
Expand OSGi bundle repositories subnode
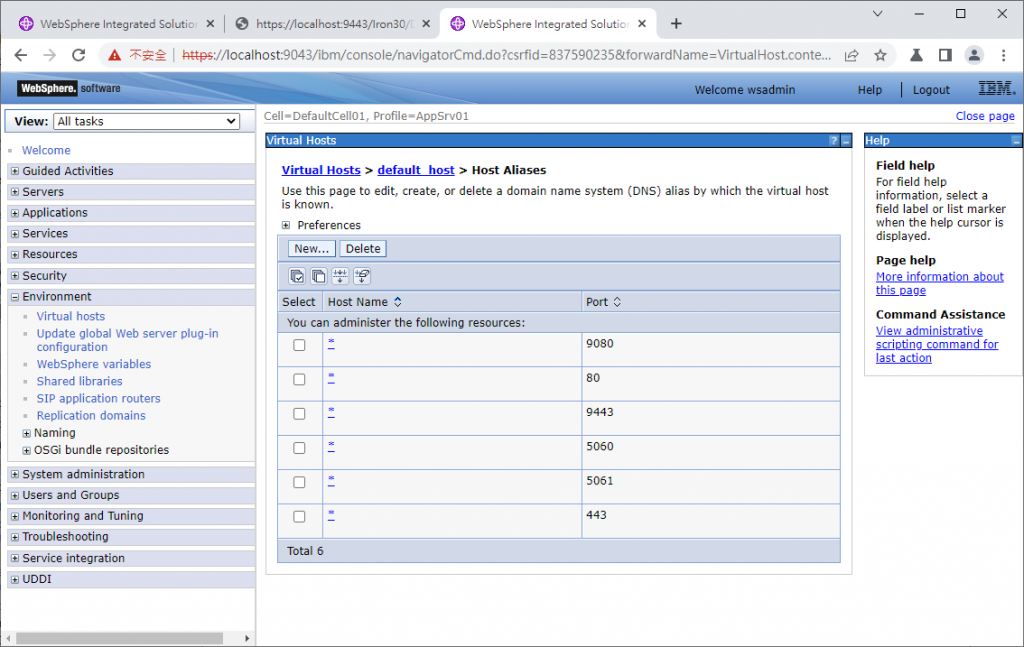pyautogui.click(x=26, y=450)
